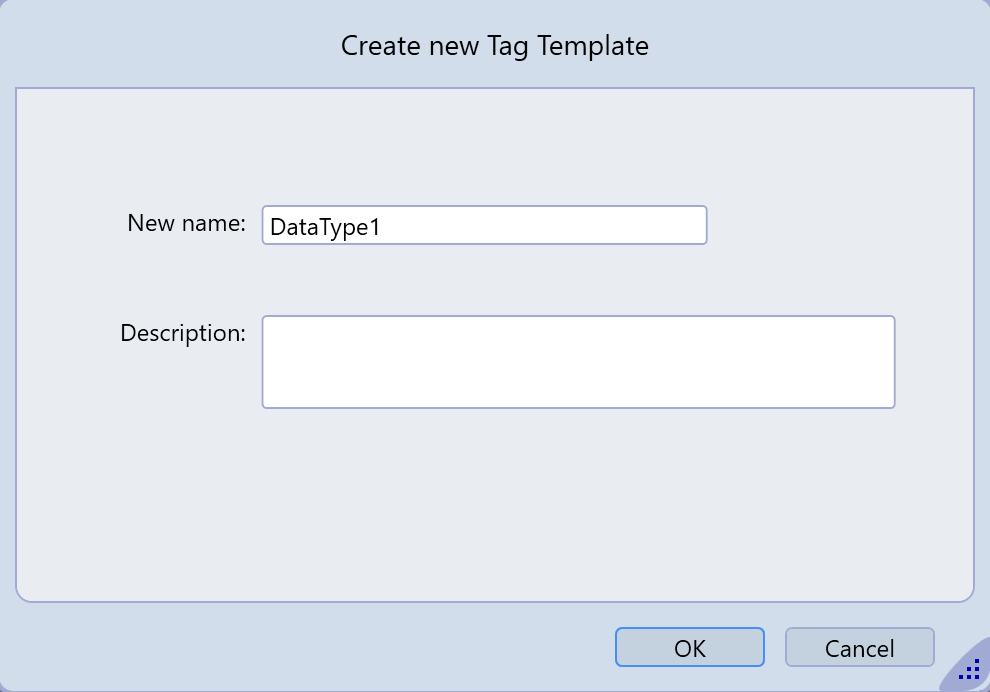
Task: Click the resize grip in the dialog corner
Action: [969, 670]
